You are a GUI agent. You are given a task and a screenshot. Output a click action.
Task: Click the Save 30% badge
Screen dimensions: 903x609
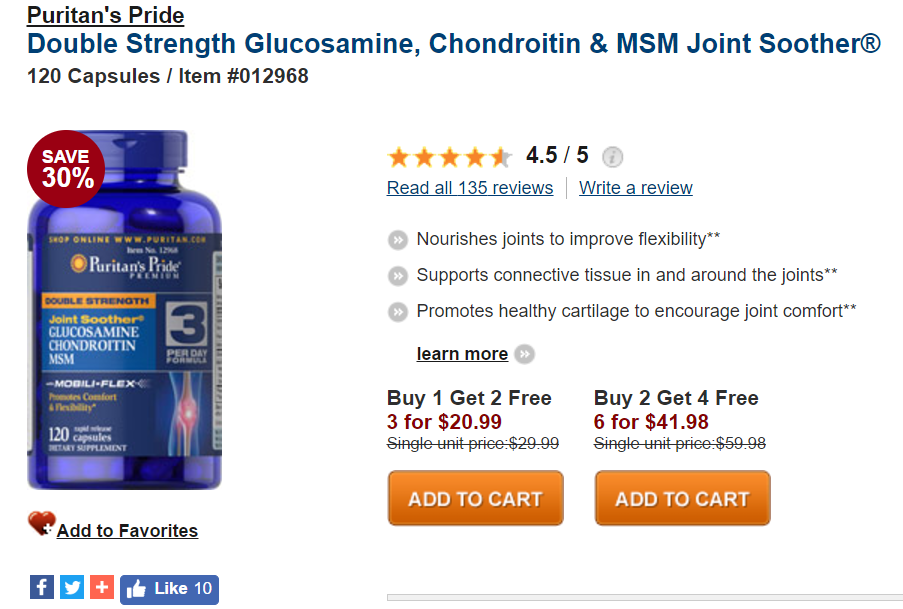click(x=67, y=168)
